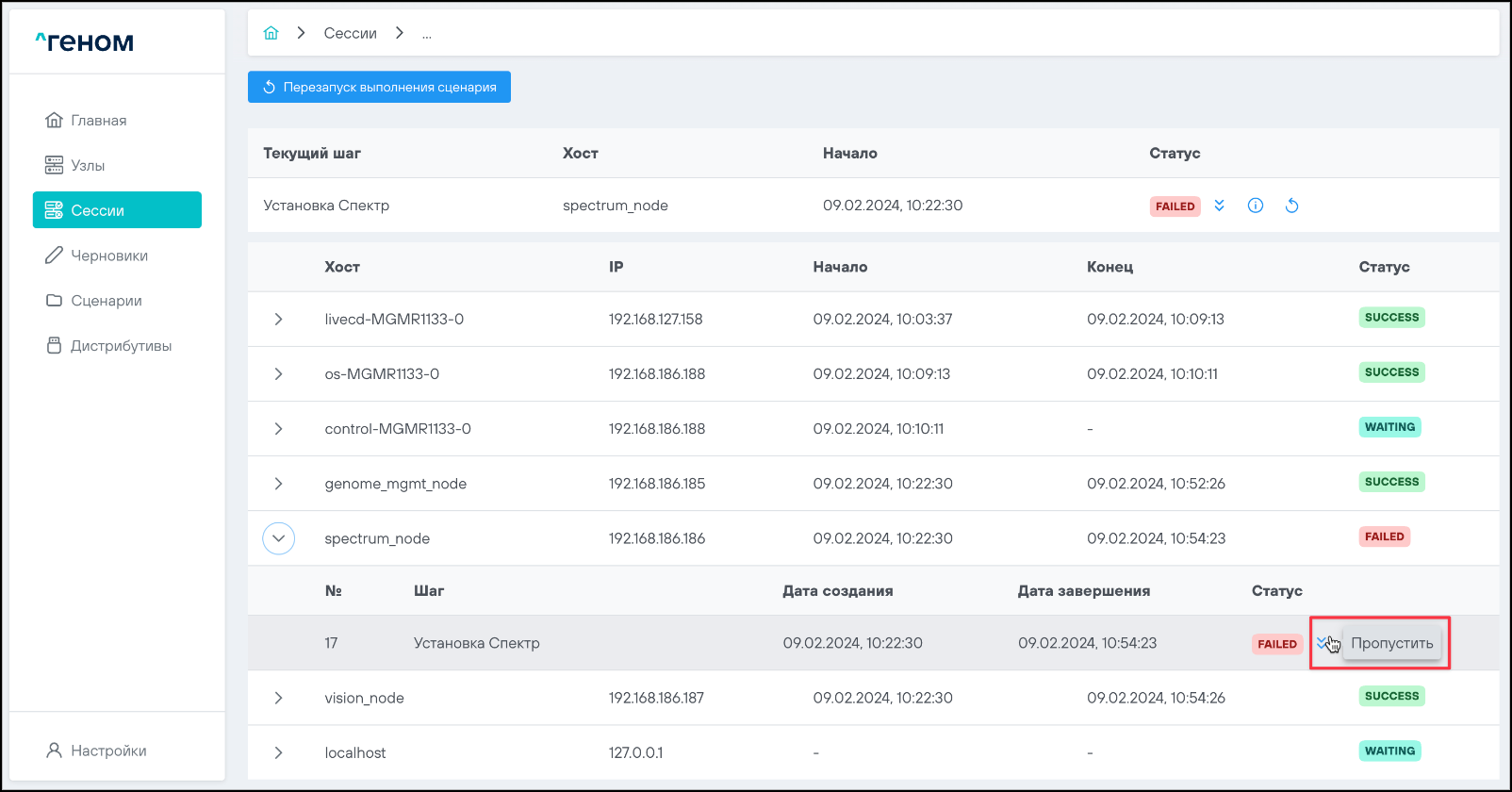Open the info icon for current step
The width and height of the screenshot is (1512, 792).
[x=1256, y=206]
